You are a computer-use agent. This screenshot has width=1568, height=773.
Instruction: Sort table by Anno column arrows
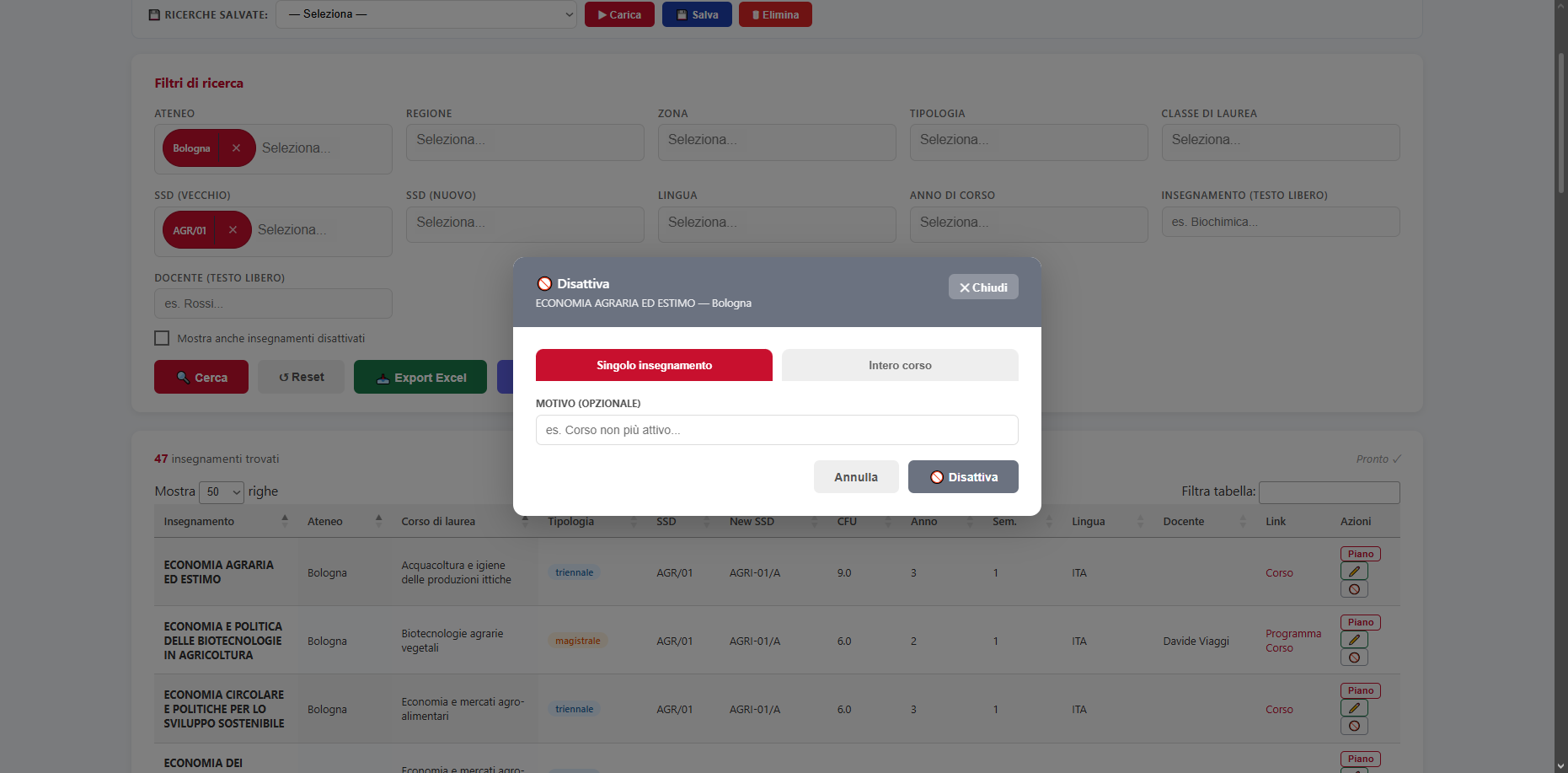pos(970,521)
